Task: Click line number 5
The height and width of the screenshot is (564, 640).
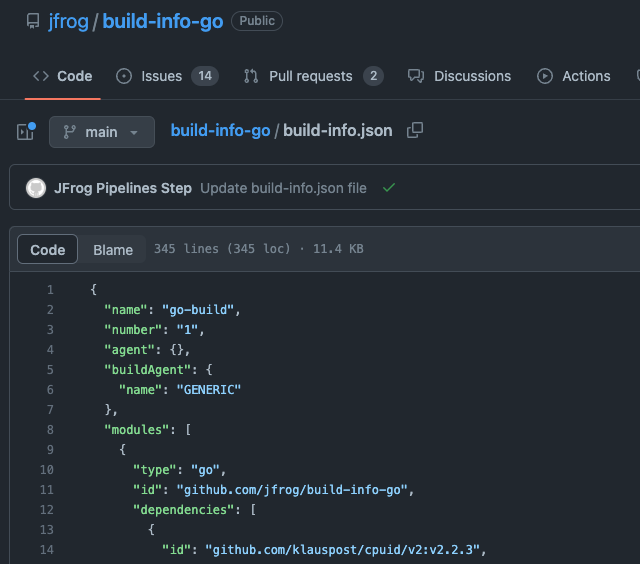Action: 50,370
